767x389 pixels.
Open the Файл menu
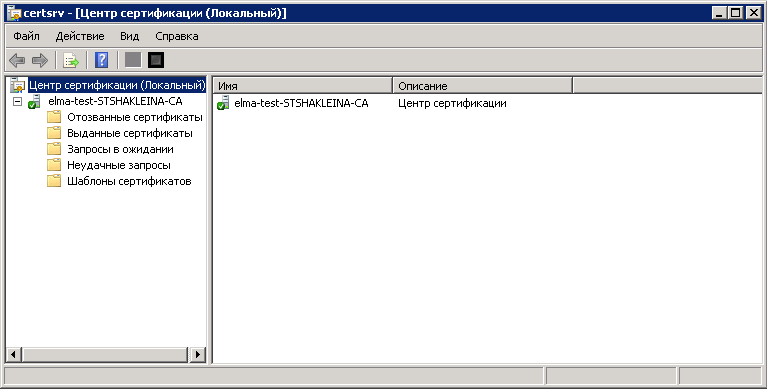pyautogui.click(x=26, y=36)
